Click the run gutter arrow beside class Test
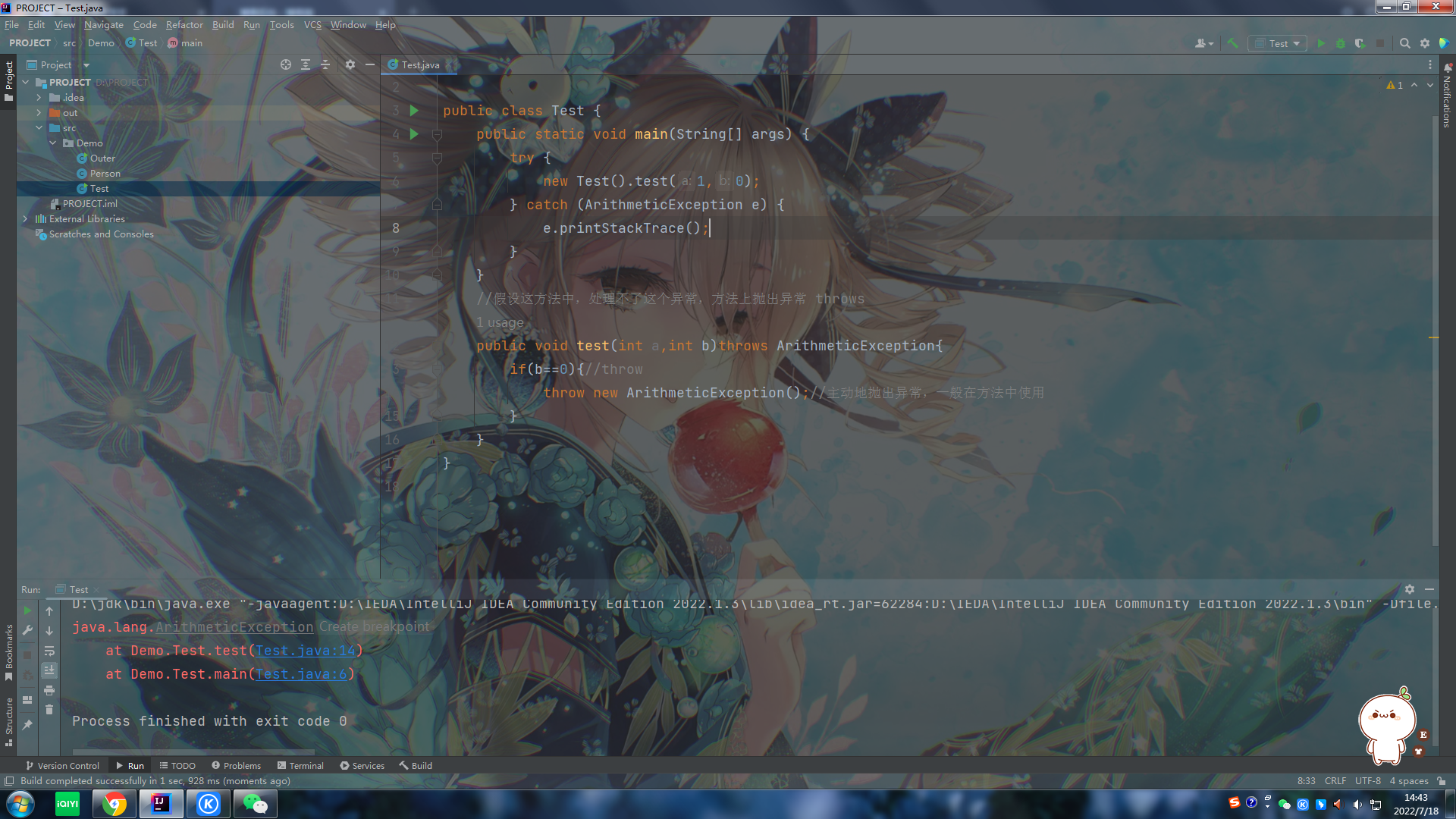The image size is (1456, 819). pyautogui.click(x=414, y=111)
